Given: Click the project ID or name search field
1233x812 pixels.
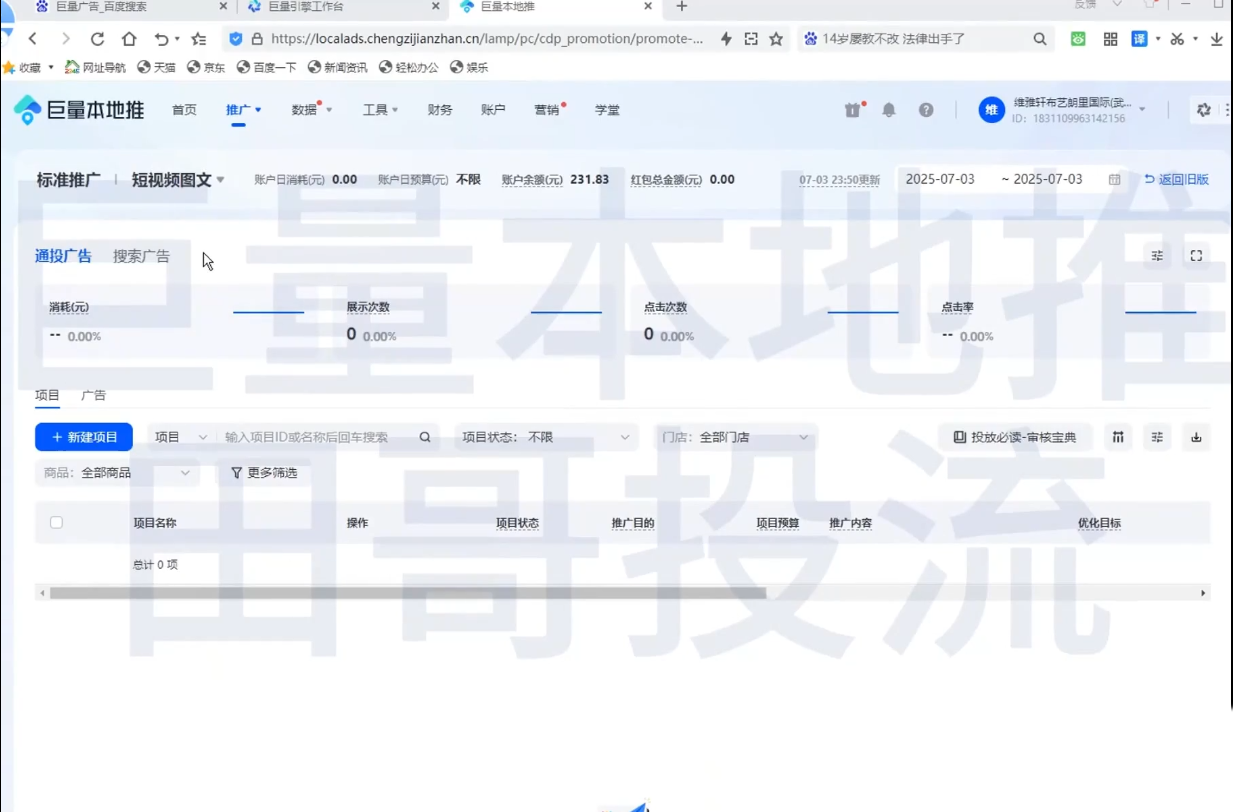Looking at the screenshot, I should [315, 437].
